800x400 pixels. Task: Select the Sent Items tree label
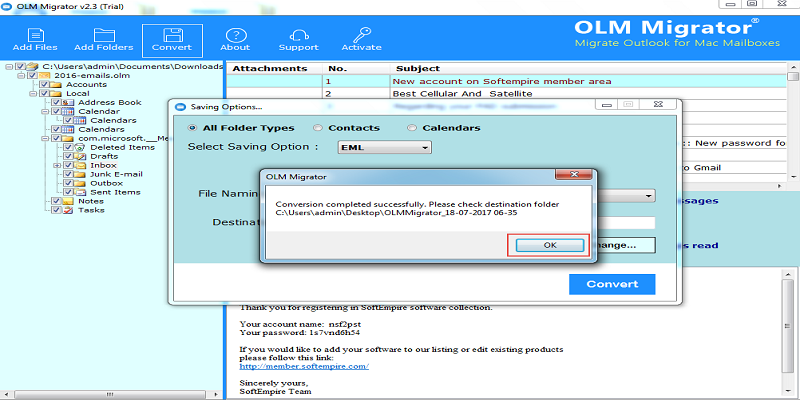(115, 192)
